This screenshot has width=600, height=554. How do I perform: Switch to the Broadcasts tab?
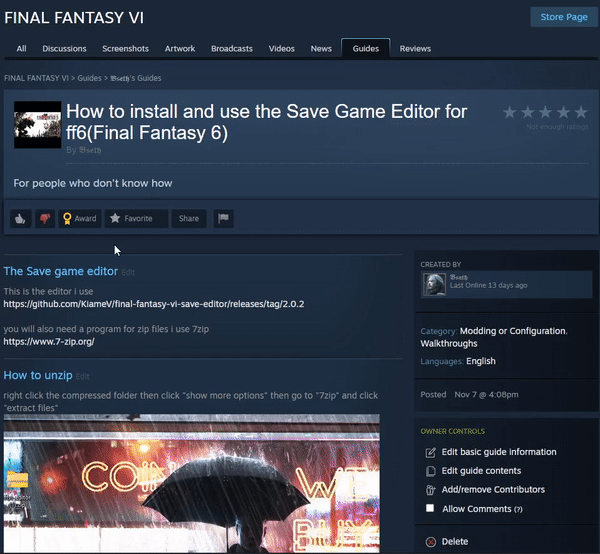point(232,49)
